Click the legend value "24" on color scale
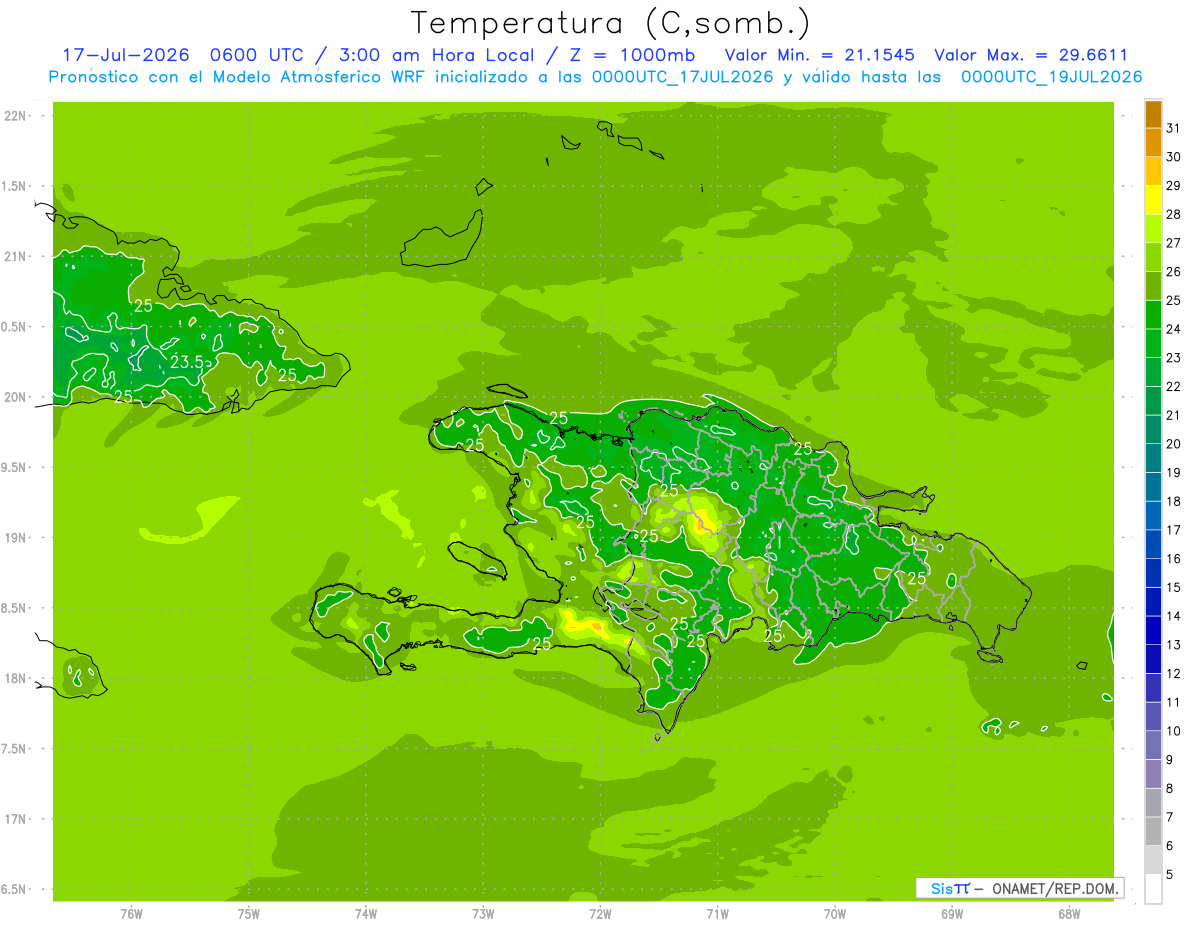This screenshot has width=1200, height=927. [1173, 329]
